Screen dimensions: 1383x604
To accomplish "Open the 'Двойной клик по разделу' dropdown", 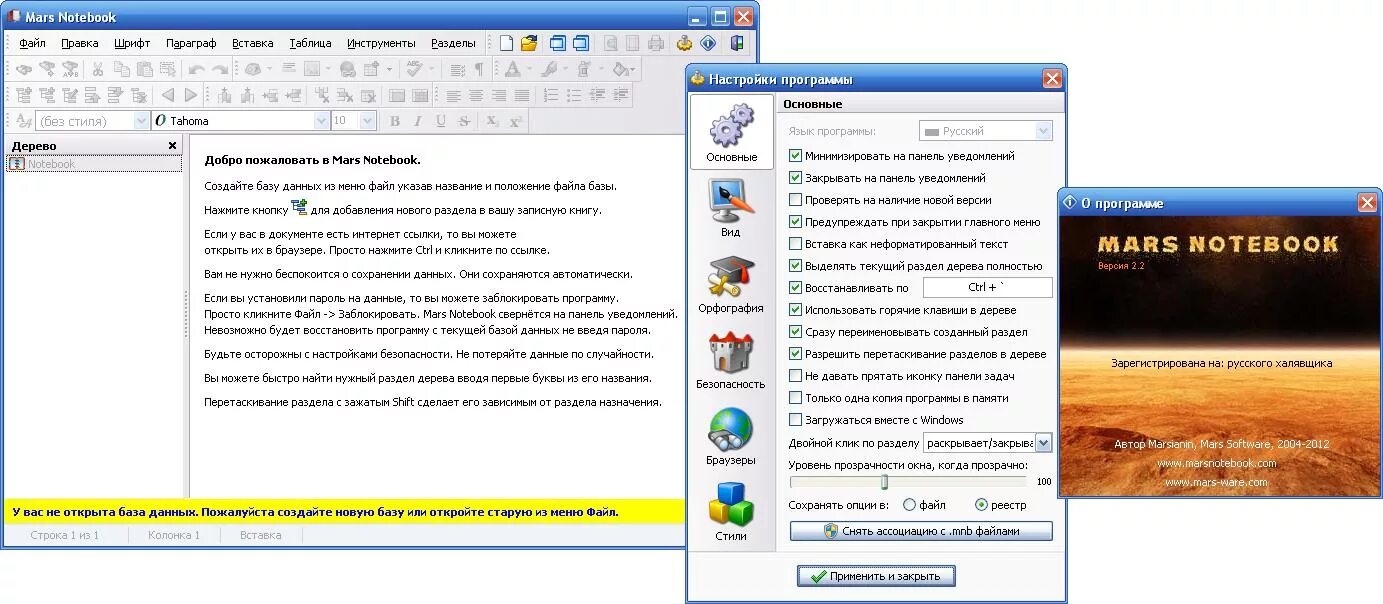I will click(1043, 443).
